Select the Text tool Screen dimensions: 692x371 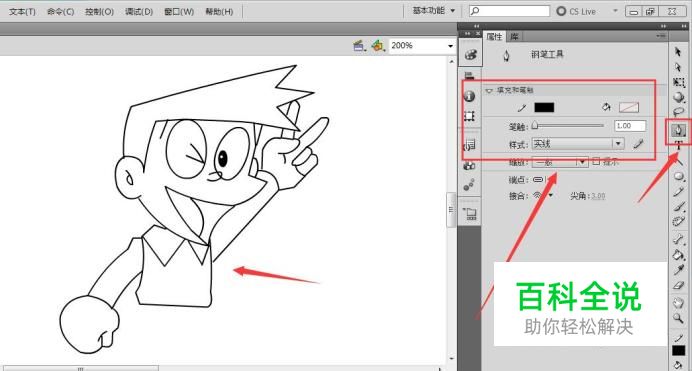[678, 145]
